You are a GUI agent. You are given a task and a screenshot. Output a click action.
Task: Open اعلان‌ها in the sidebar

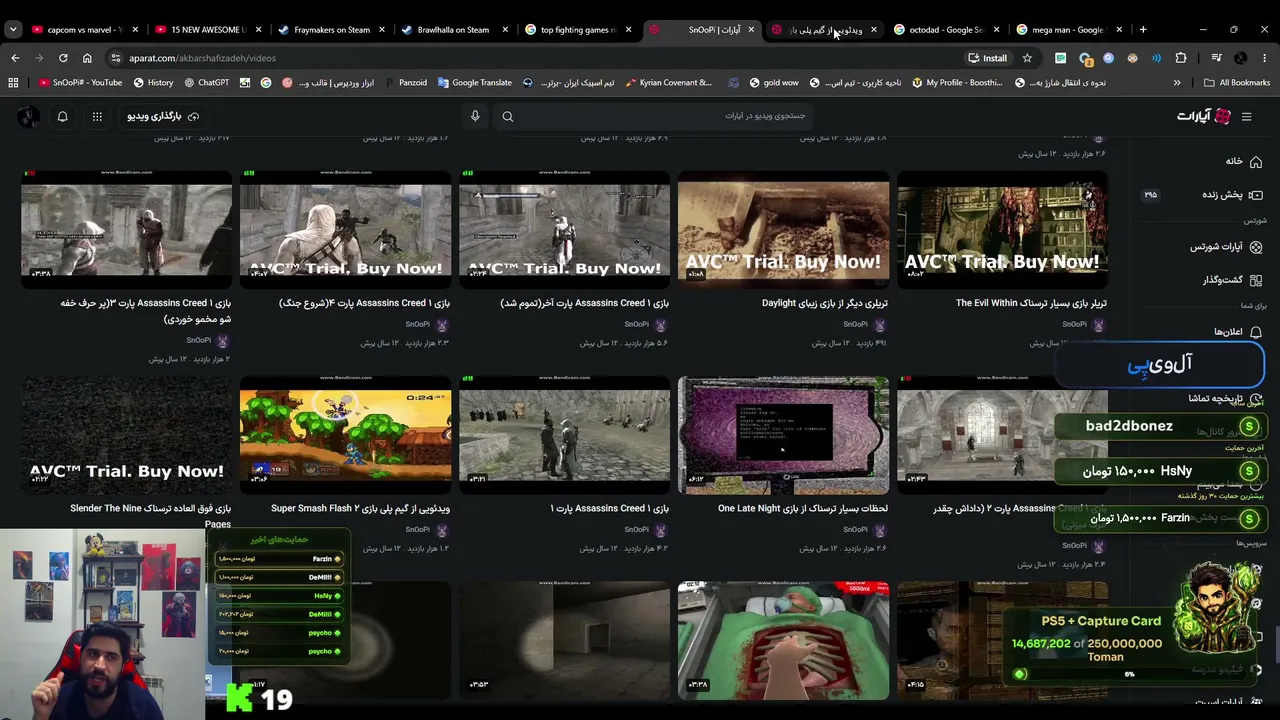(x=1237, y=332)
